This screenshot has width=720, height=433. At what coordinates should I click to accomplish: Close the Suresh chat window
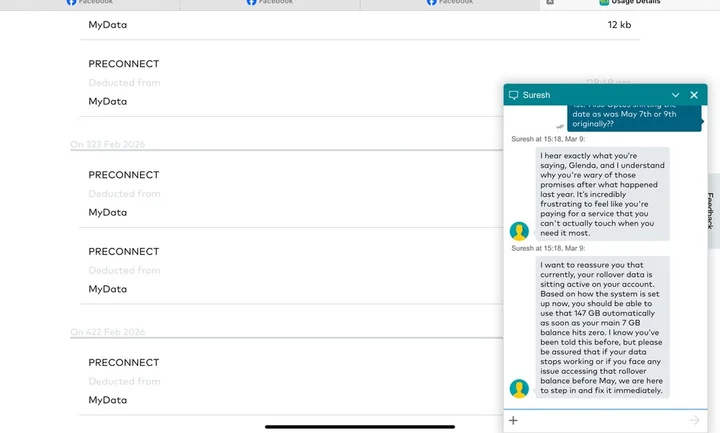pos(694,95)
